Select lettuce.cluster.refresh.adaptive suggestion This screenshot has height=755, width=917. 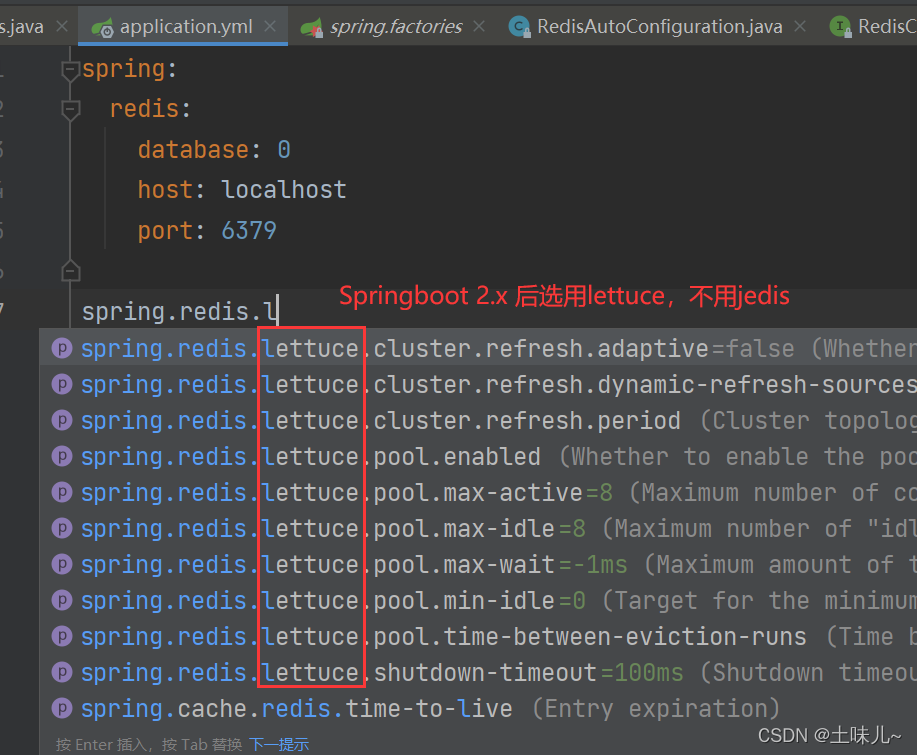[x=478, y=349]
